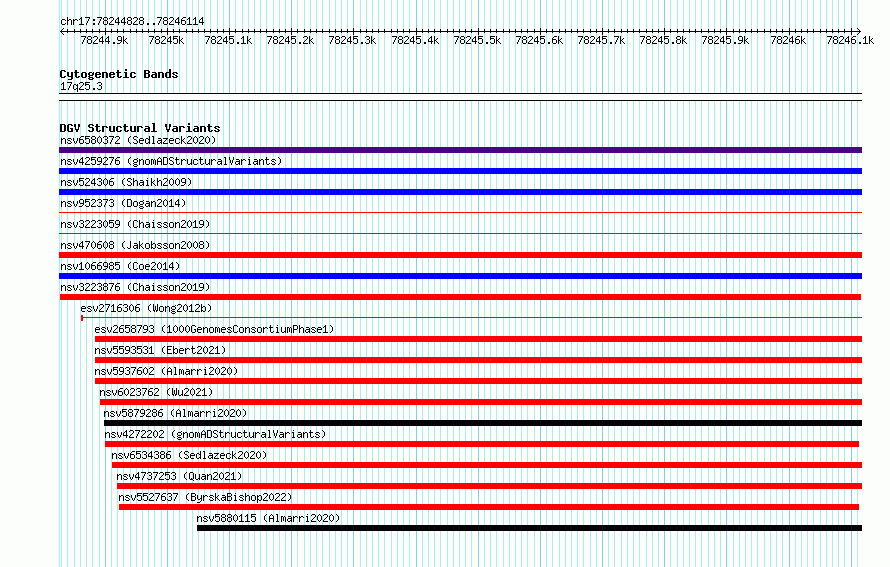This screenshot has width=890, height=567.
Task: Select the red nsv3223876 variant bar
Action: point(460,297)
